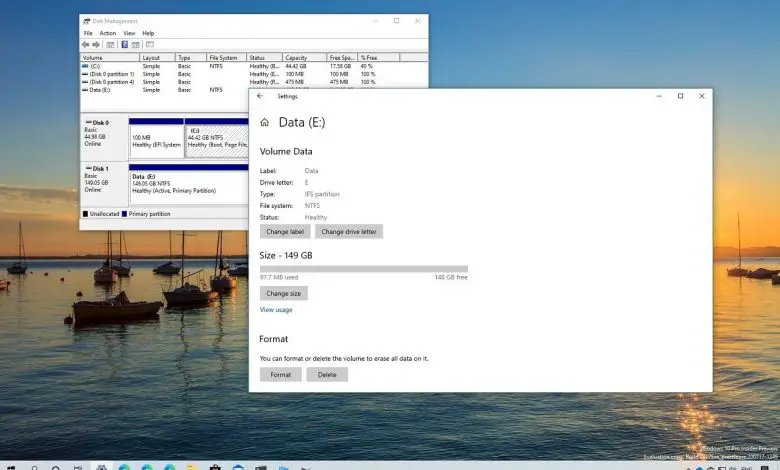Go back using the Settings back arrow
The width and height of the screenshot is (780, 470).
click(260, 96)
